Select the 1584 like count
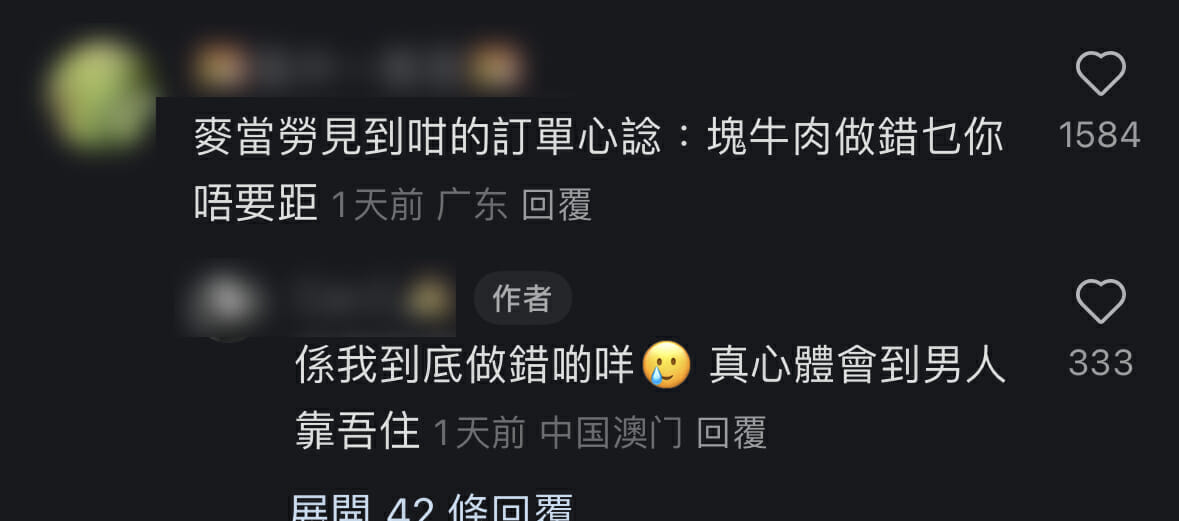The height and width of the screenshot is (521, 1179). (x=1100, y=136)
